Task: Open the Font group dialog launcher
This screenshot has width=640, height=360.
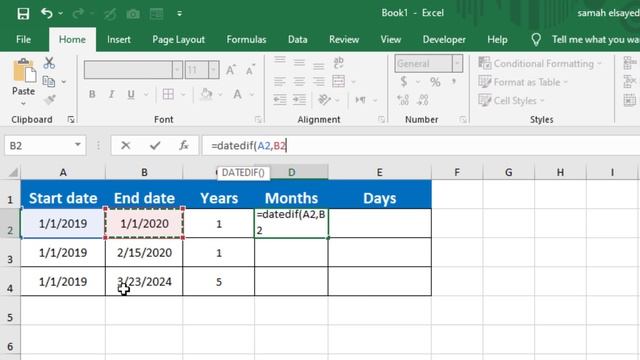Action: (258, 119)
